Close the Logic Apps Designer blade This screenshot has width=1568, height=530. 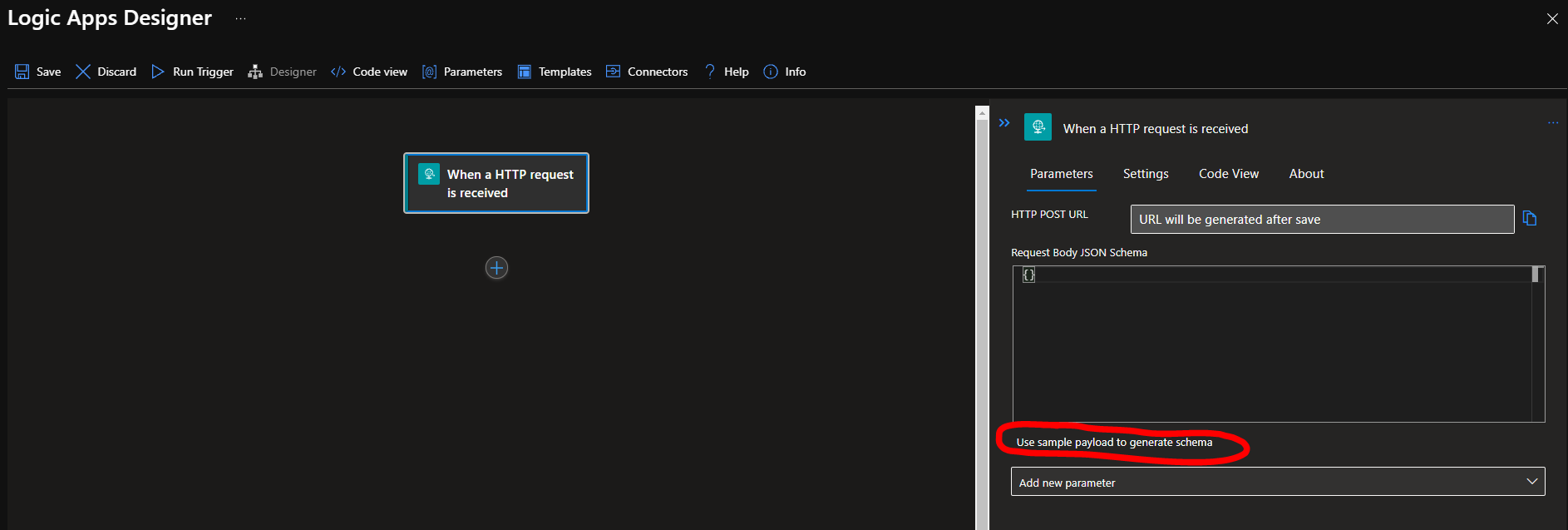[1552, 18]
